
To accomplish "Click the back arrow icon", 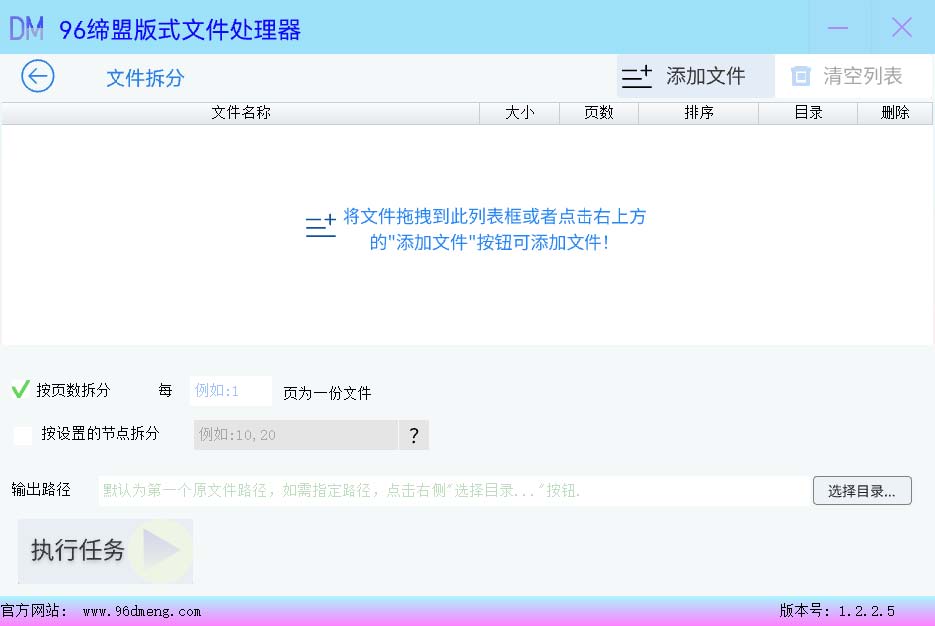I will (x=38, y=76).
